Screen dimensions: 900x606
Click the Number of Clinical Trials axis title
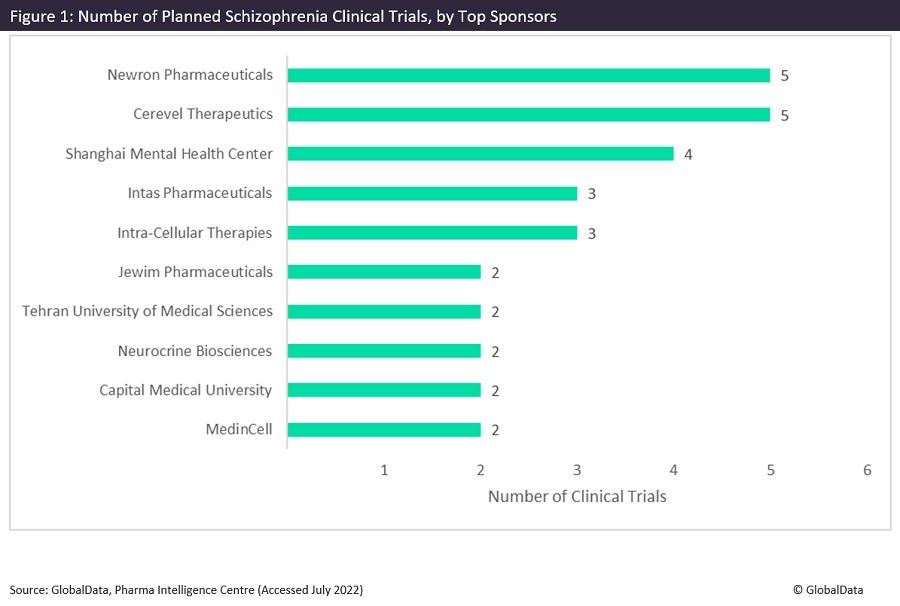tap(577, 496)
